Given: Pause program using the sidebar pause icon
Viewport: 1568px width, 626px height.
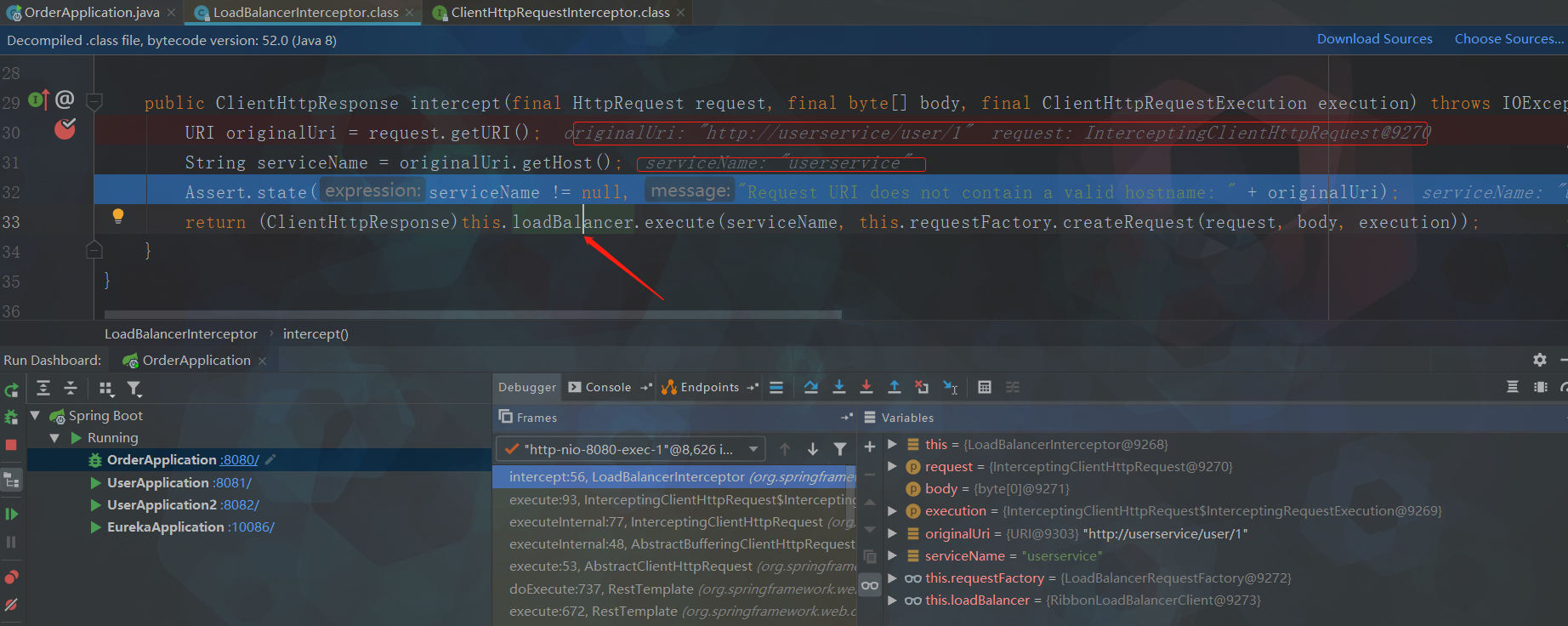Looking at the screenshot, I should (x=11, y=542).
